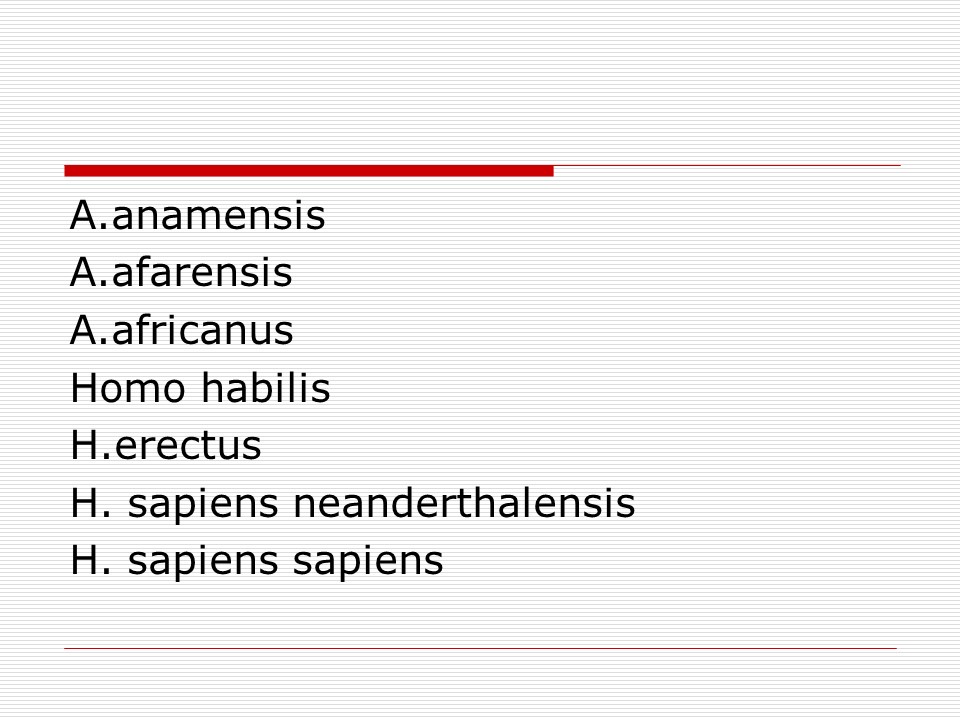The width and height of the screenshot is (960, 720).
Task: Click the H.erectus text line
Action: [166, 446]
